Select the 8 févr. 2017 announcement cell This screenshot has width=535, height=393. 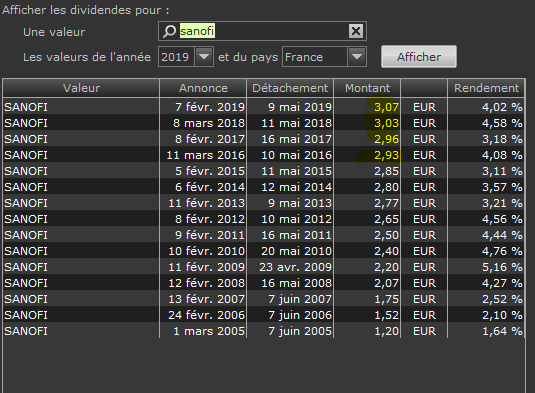pos(203,139)
